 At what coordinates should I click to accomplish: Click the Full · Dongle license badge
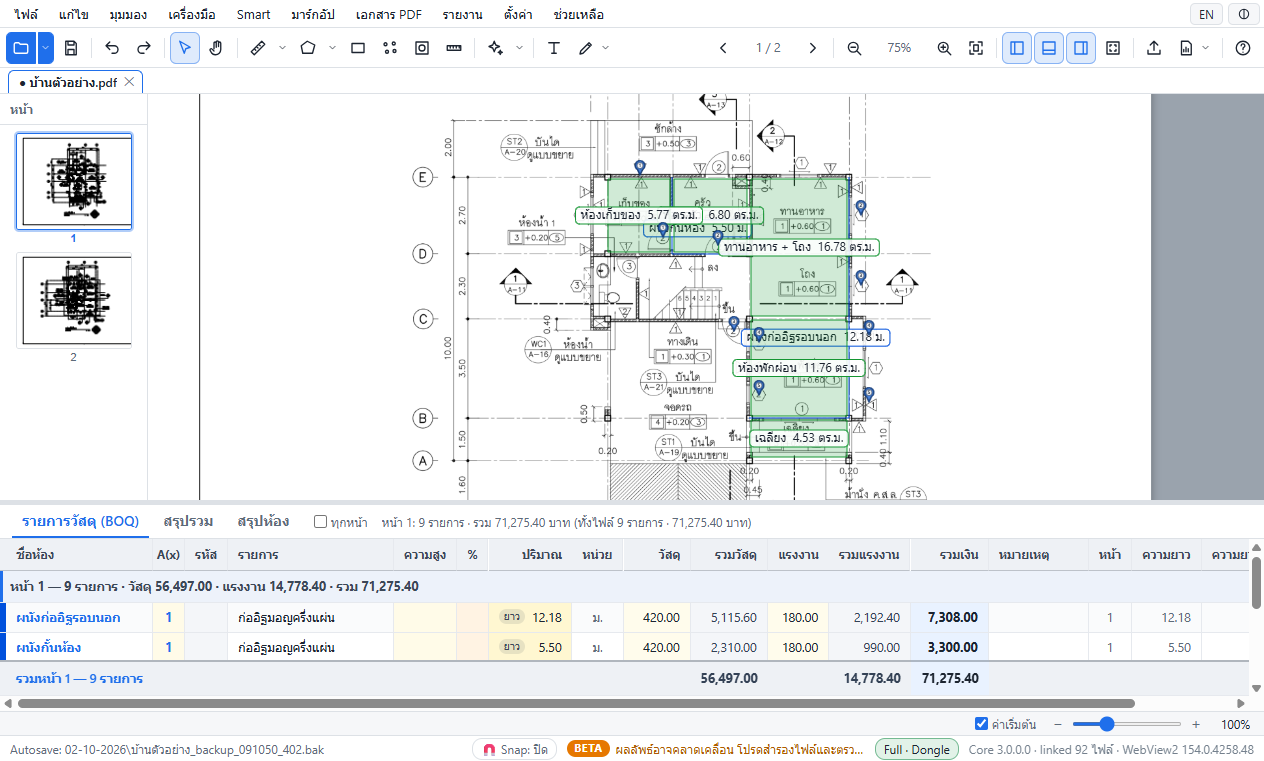click(917, 749)
